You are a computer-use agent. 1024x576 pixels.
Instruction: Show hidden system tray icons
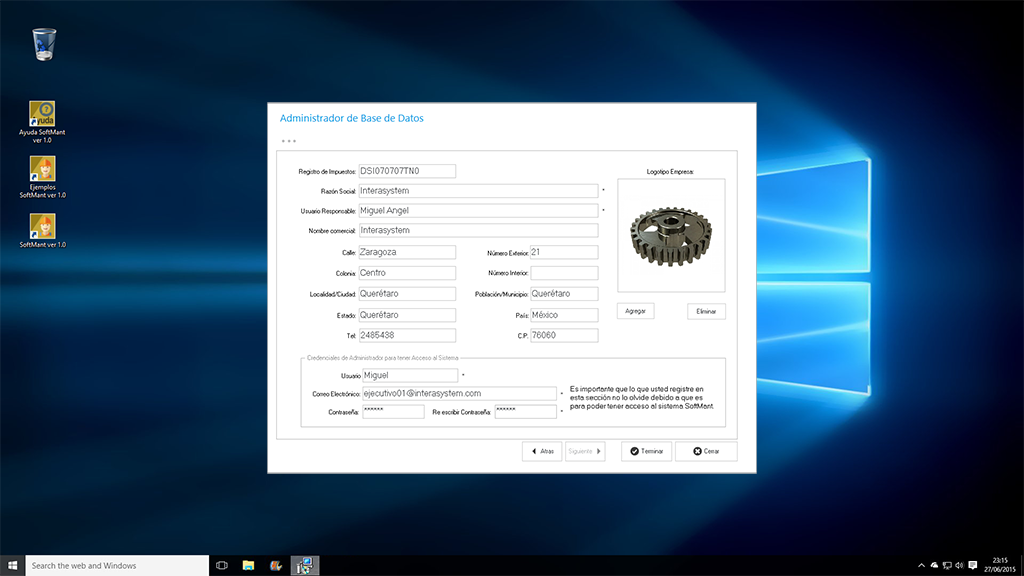coord(921,565)
